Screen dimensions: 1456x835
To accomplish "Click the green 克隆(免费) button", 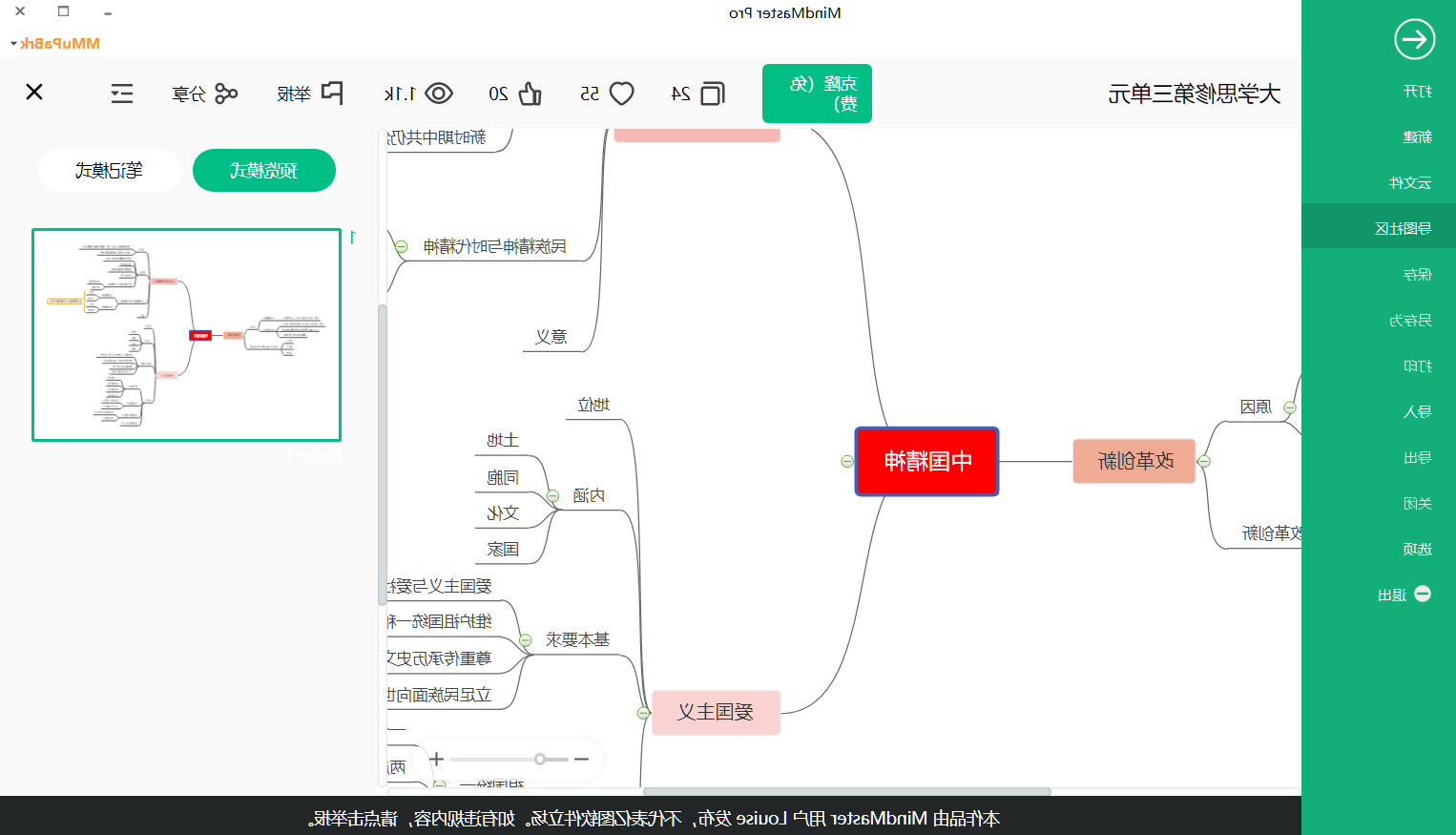I will point(817,94).
